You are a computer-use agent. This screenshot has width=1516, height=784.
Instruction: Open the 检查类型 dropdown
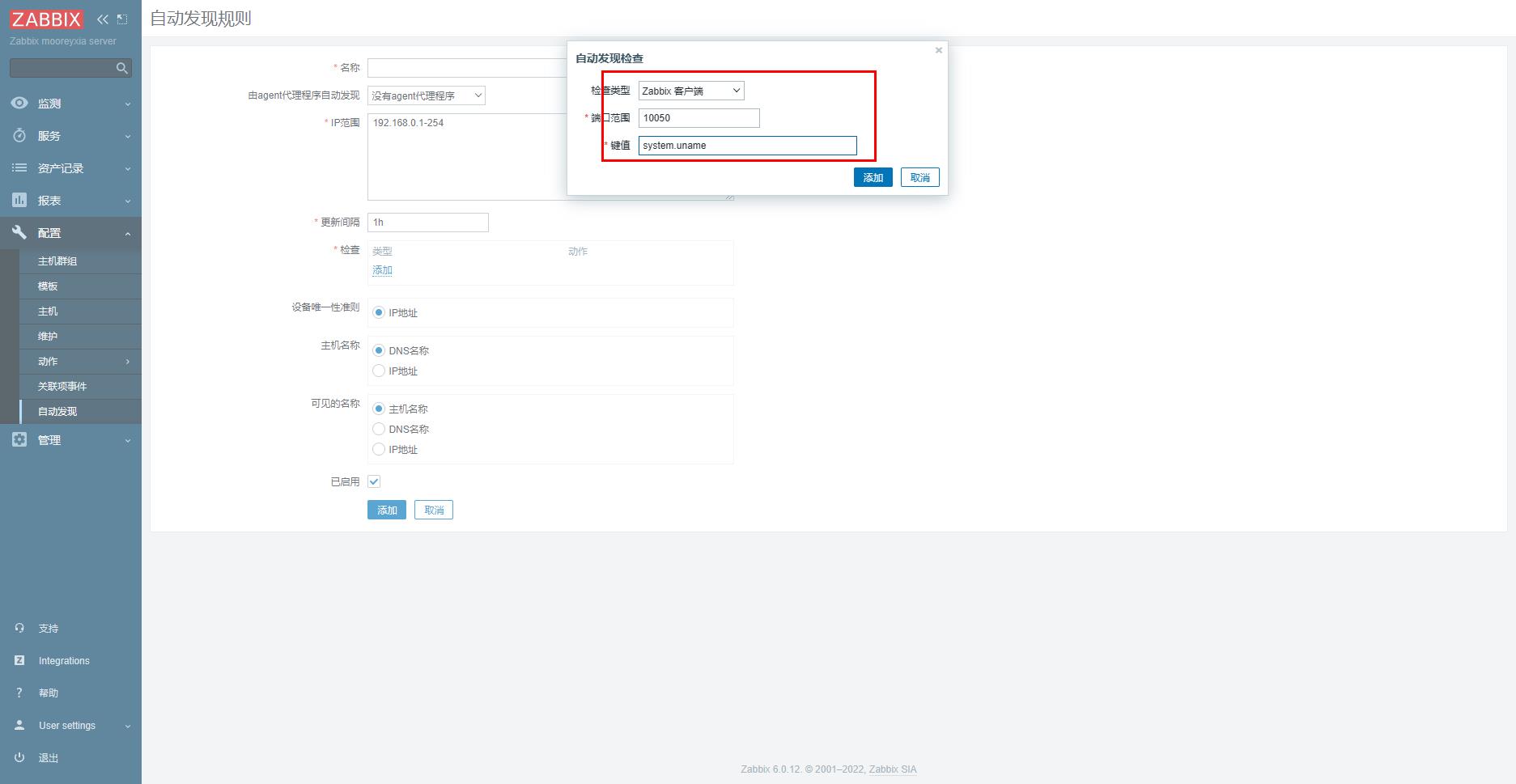[691, 91]
